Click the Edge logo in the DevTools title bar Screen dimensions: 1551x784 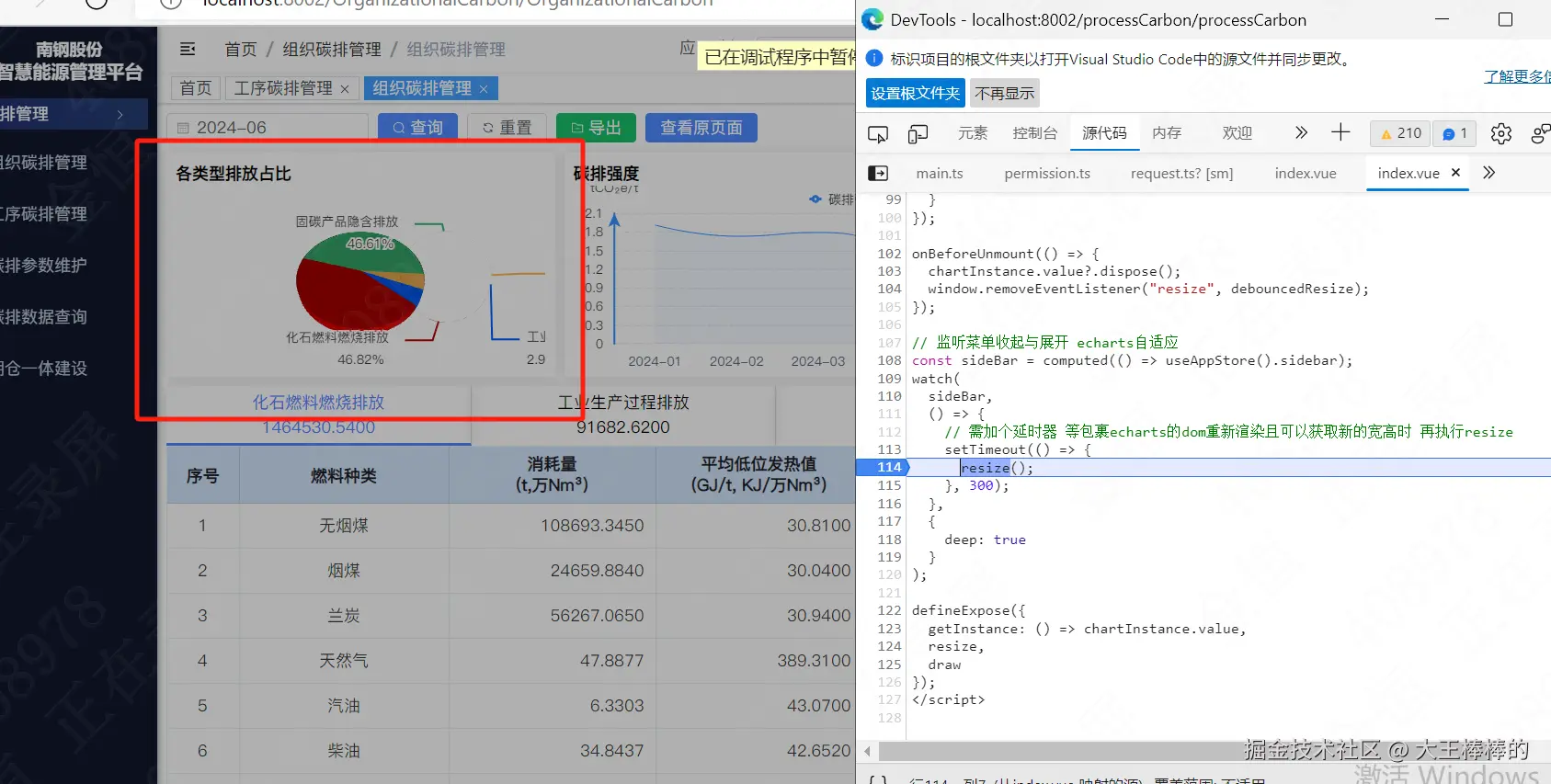(872, 19)
